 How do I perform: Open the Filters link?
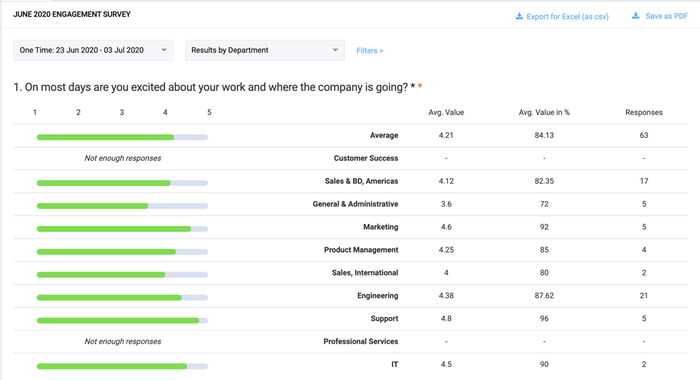tap(370, 50)
